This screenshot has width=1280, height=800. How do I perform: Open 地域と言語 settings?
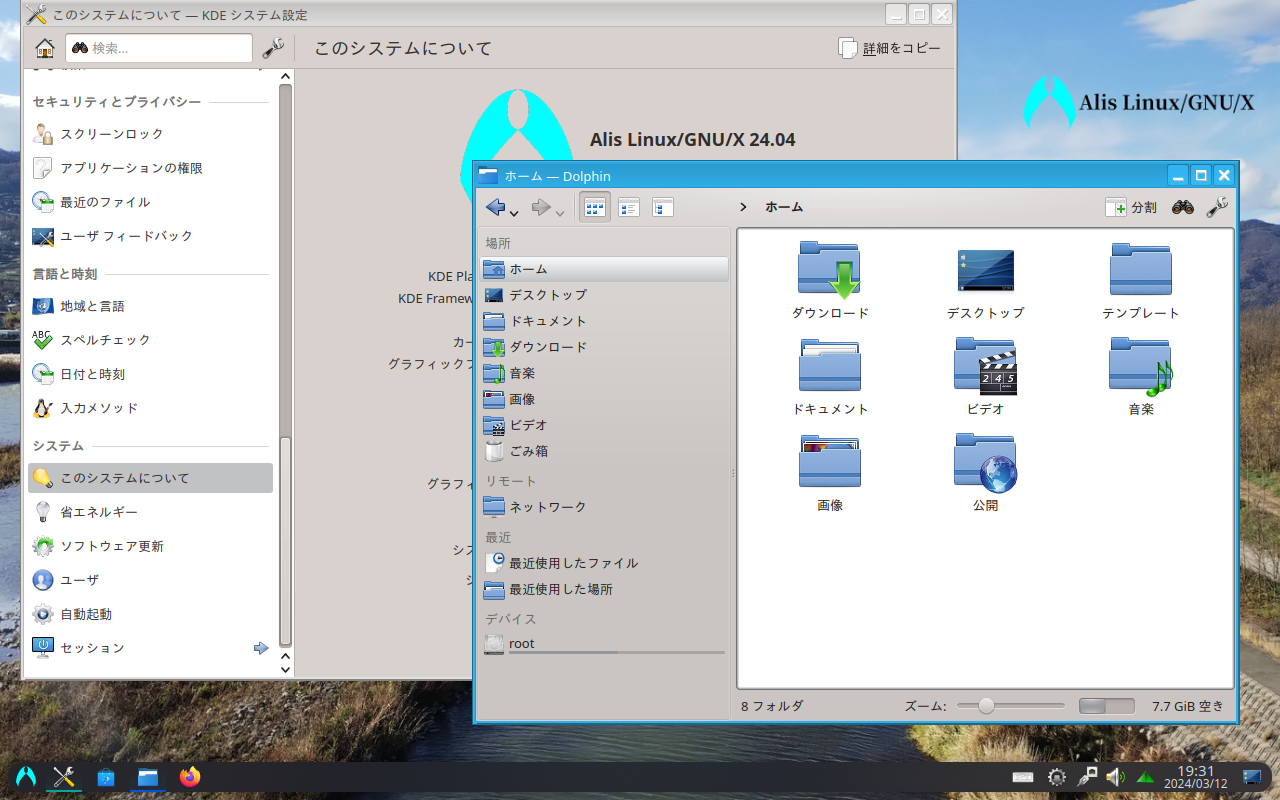coord(150,306)
